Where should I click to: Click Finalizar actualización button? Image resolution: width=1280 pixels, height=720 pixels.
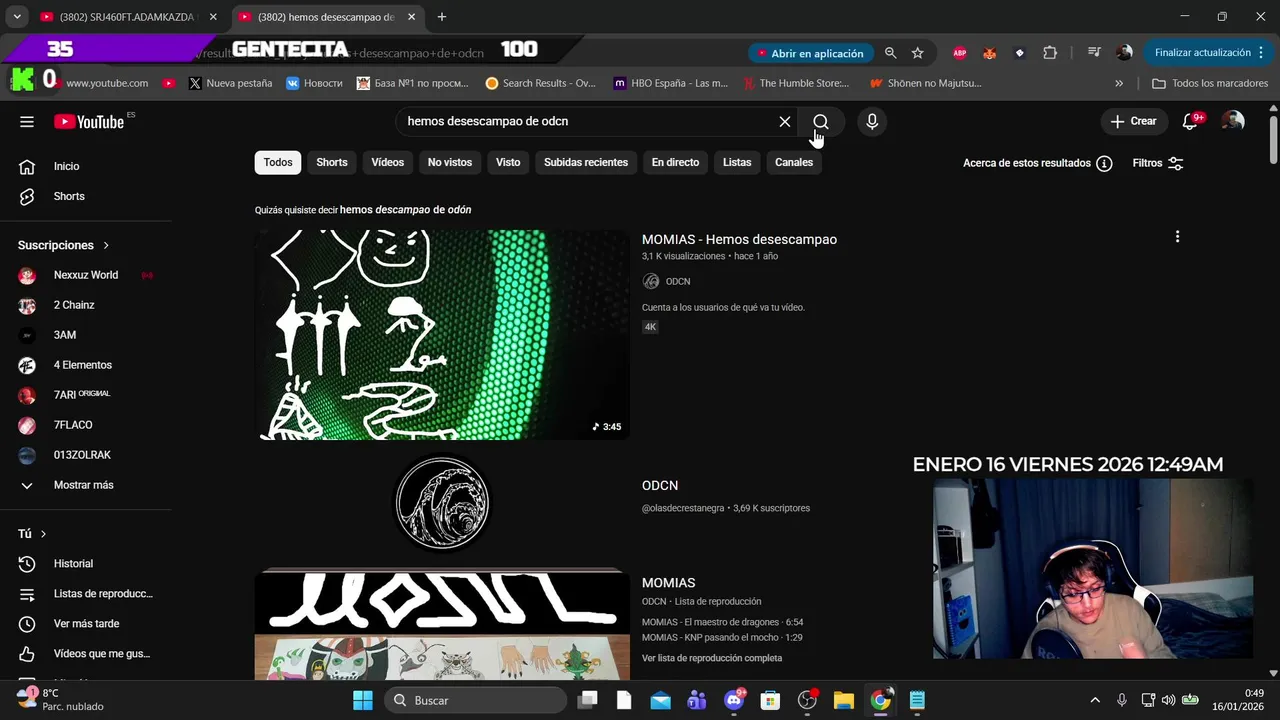tap(1210, 53)
